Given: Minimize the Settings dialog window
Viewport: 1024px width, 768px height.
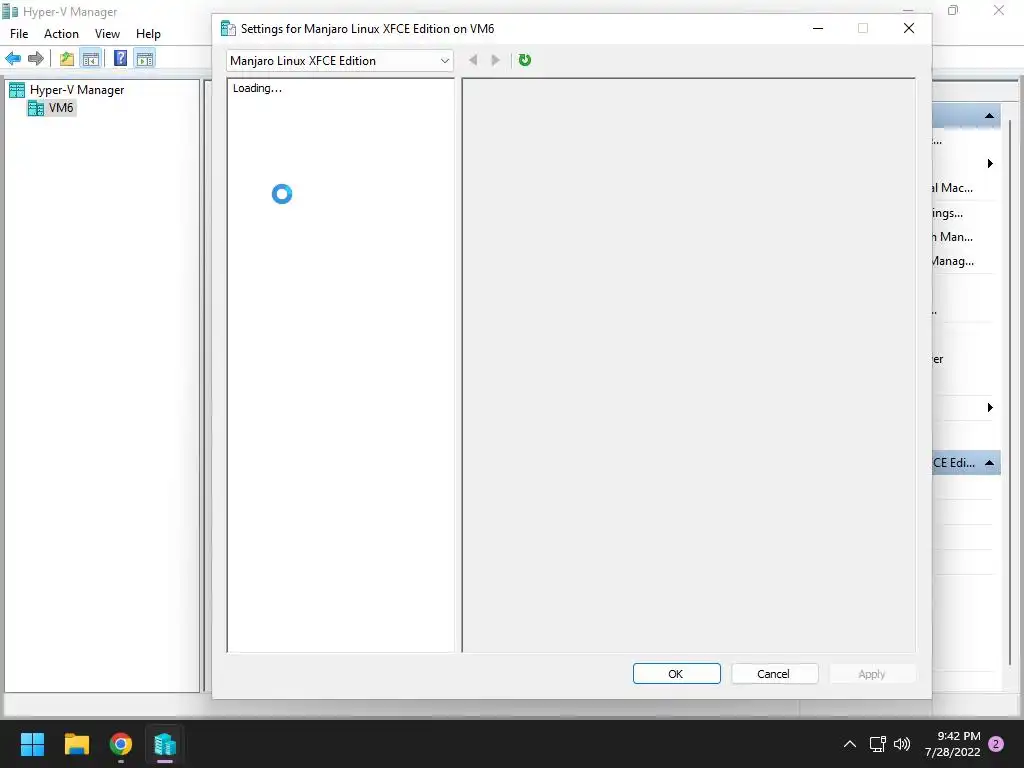Looking at the screenshot, I should tap(818, 29).
